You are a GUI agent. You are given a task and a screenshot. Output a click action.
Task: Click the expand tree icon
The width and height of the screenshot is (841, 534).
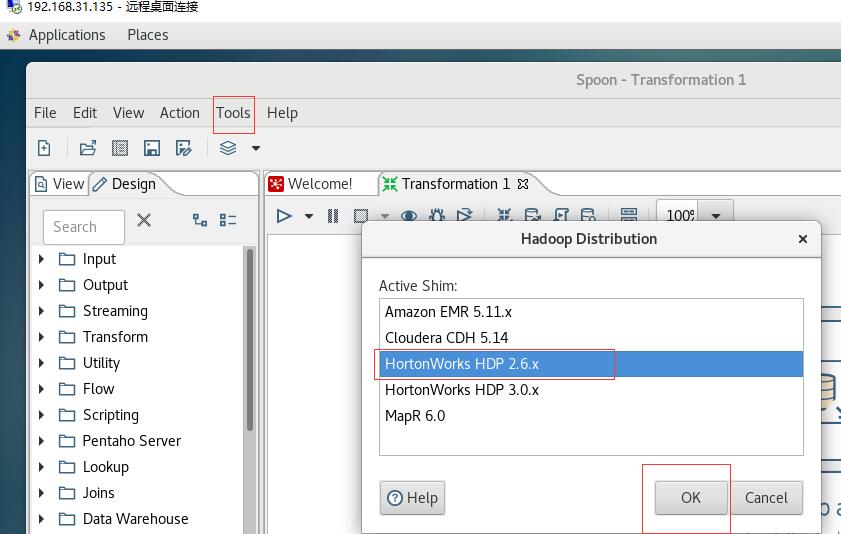[x=200, y=220]
